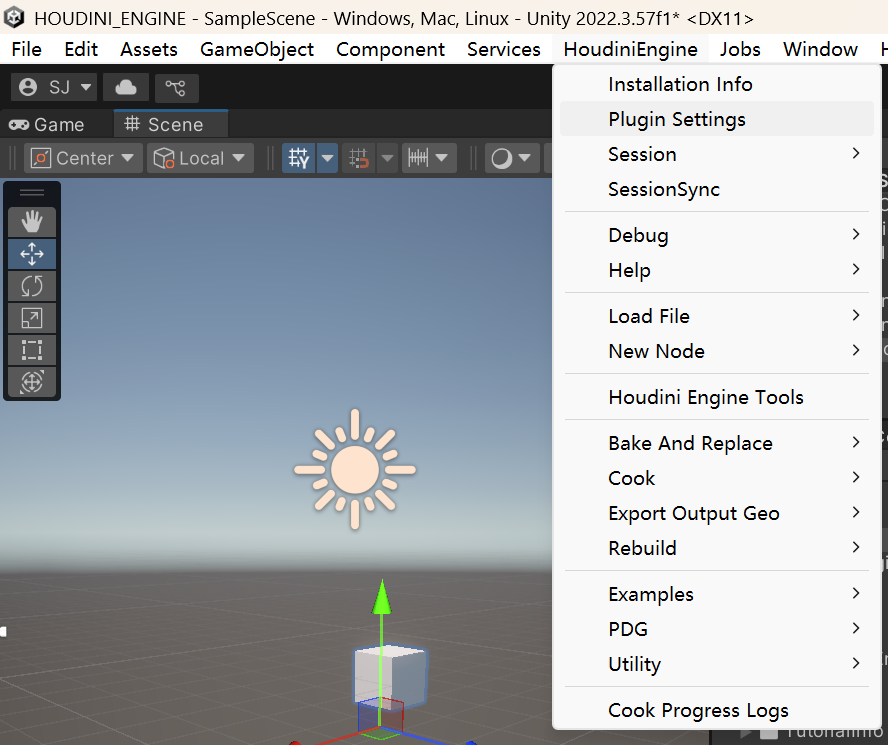Expand the PDG submenu
Screen dimensions: 888x745
(628, 629)
